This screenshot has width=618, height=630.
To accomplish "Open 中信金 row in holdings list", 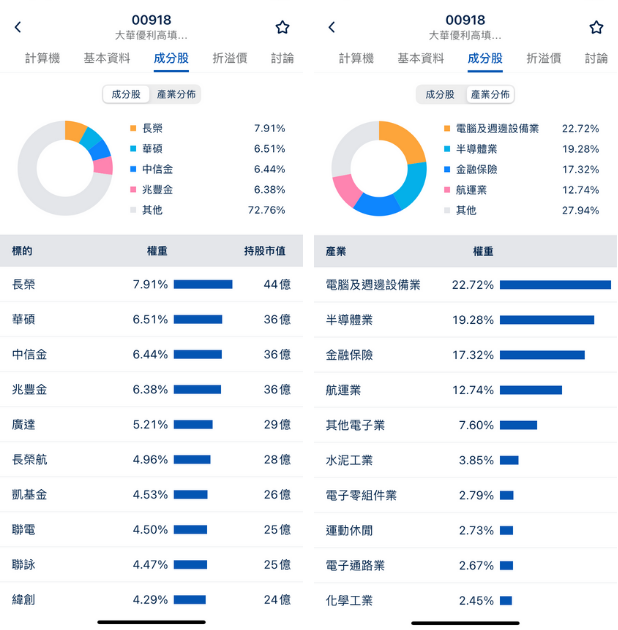I will (x=151, y=354).
